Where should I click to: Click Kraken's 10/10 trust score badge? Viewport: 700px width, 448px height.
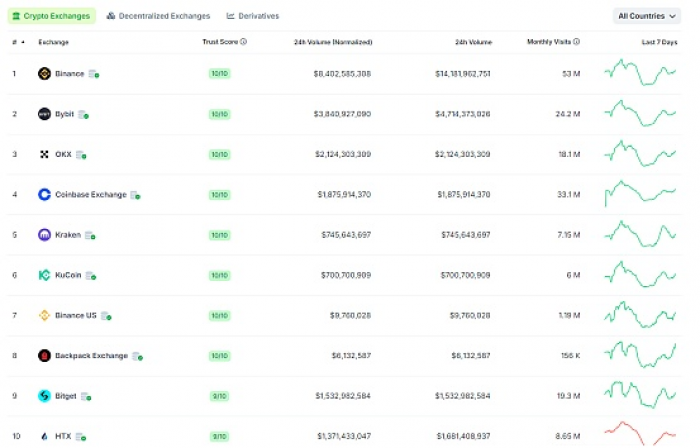(219, 235)
